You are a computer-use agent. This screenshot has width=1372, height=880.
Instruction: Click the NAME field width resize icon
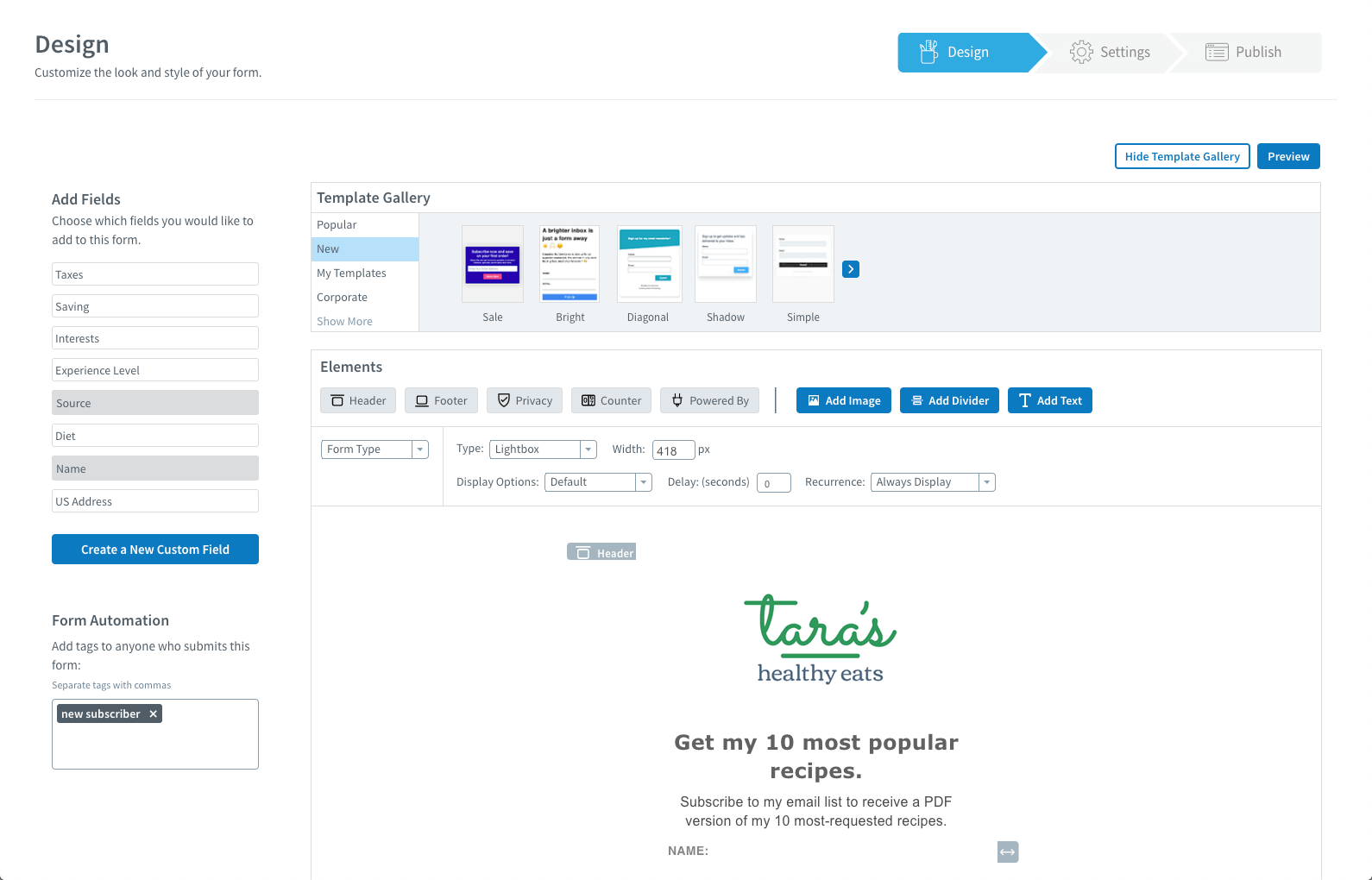[x=1008, y=852]
